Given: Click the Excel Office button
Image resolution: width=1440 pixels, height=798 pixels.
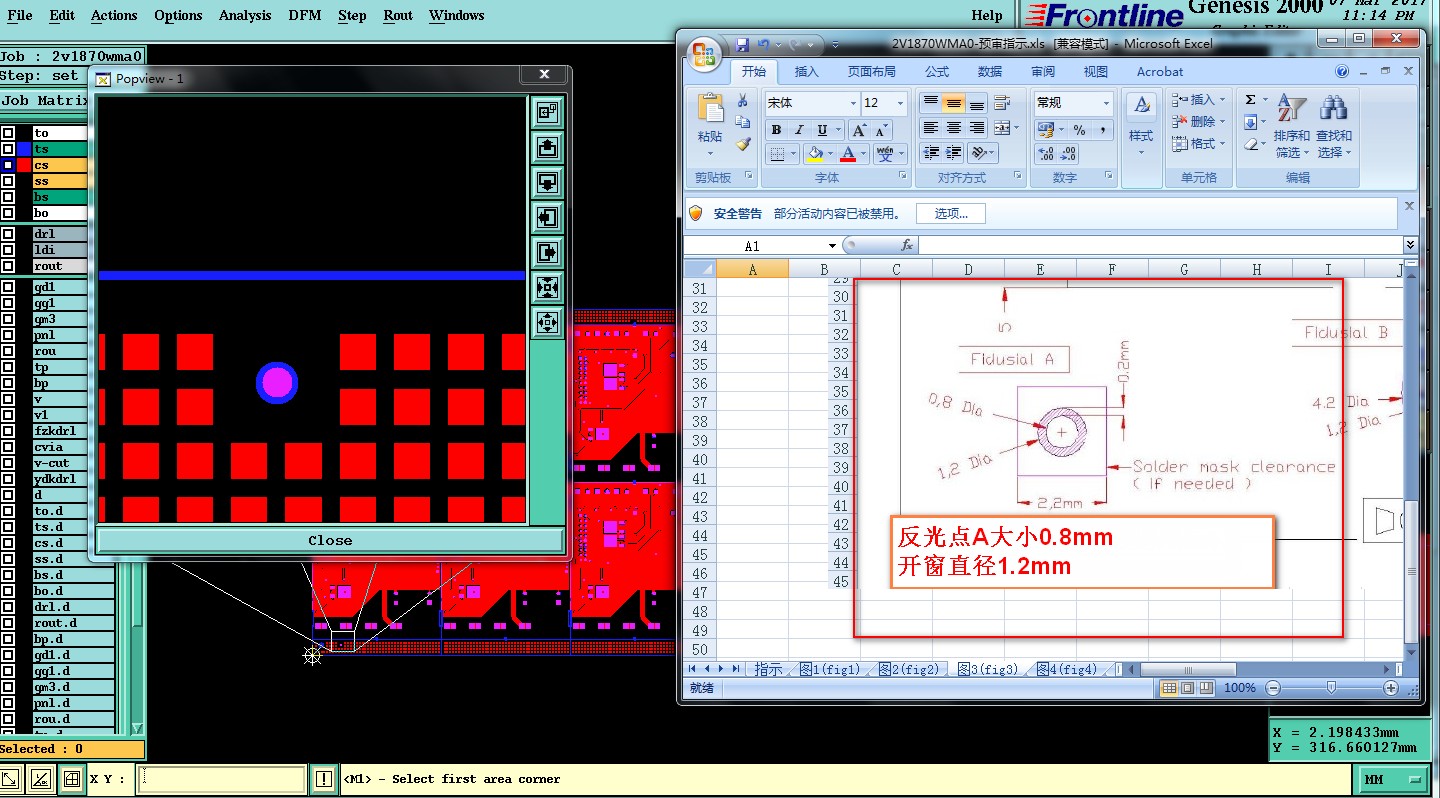Looking at the screenshot, I should pyautogui.click(x=704, y=53).
